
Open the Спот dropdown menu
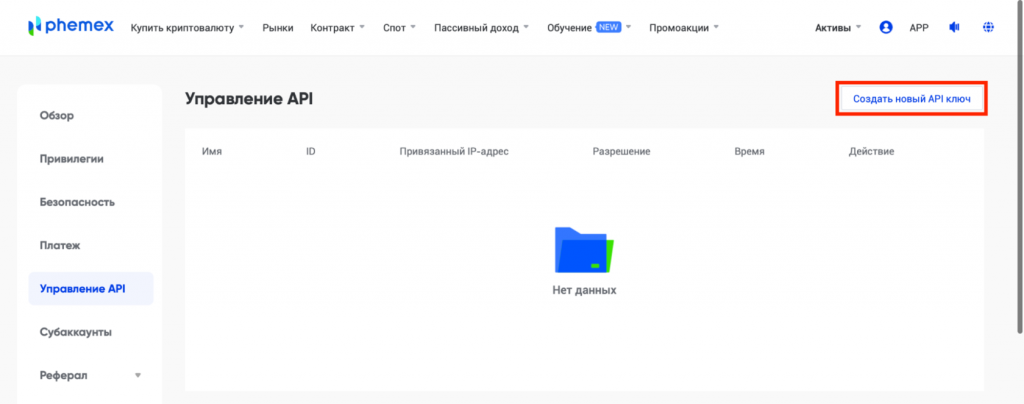tap(400, 27)
